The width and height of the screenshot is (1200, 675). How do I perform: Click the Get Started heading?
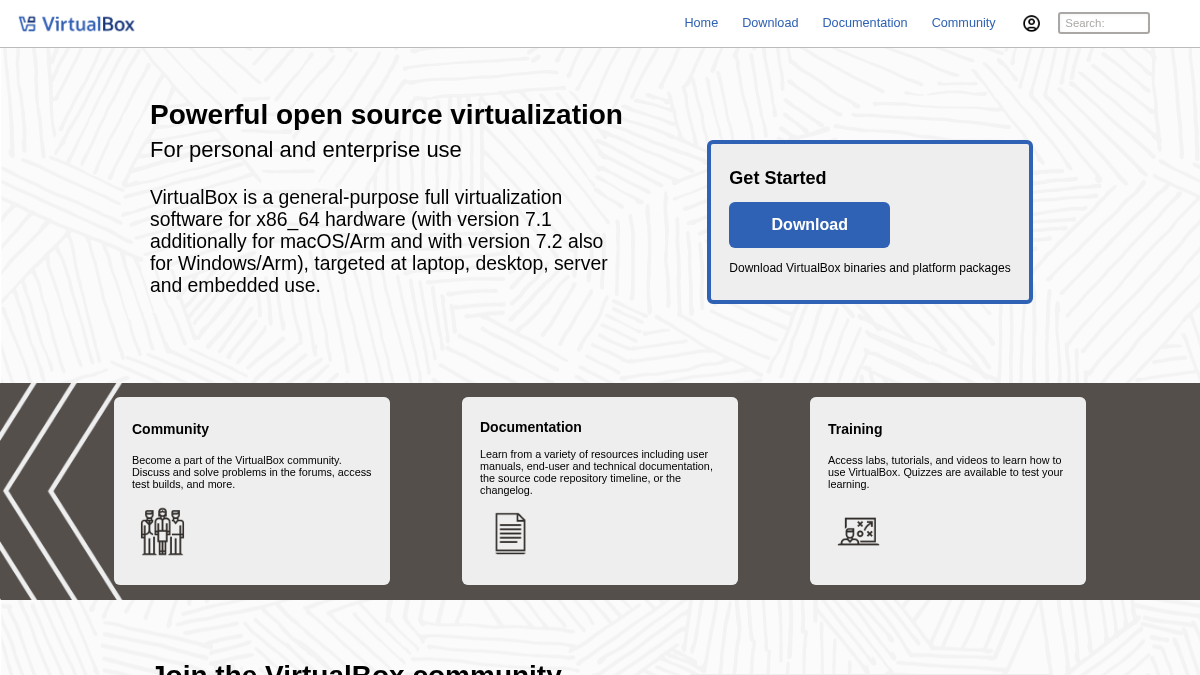(778, 178)
